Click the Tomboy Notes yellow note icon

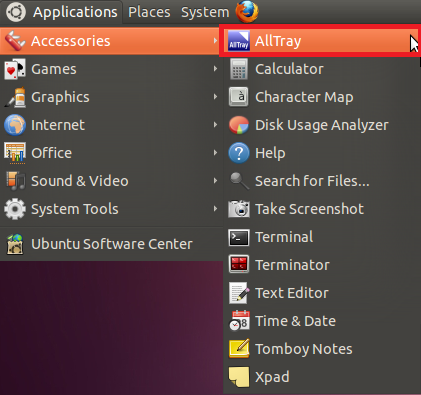239,349
